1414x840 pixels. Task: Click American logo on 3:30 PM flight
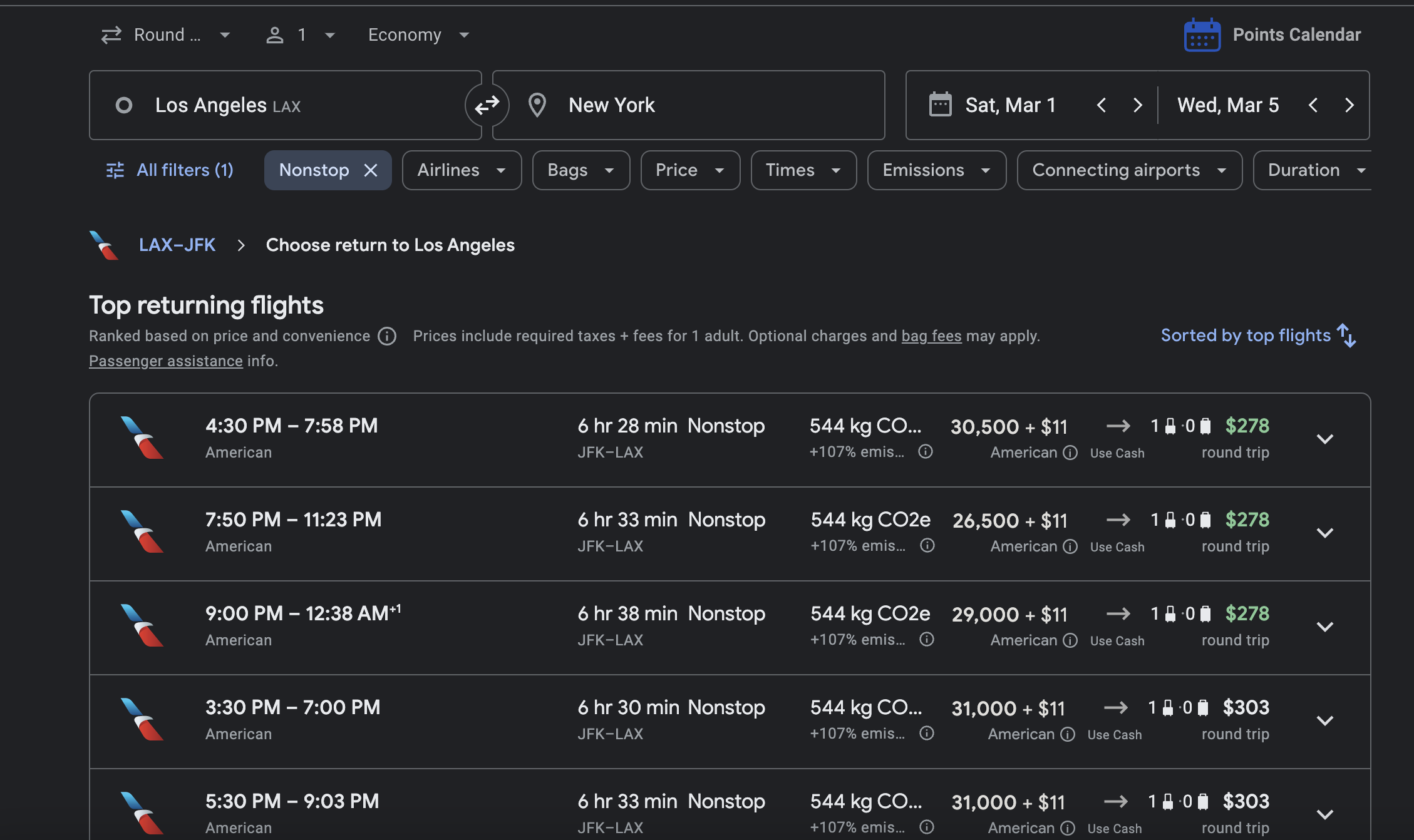(142, 719)
